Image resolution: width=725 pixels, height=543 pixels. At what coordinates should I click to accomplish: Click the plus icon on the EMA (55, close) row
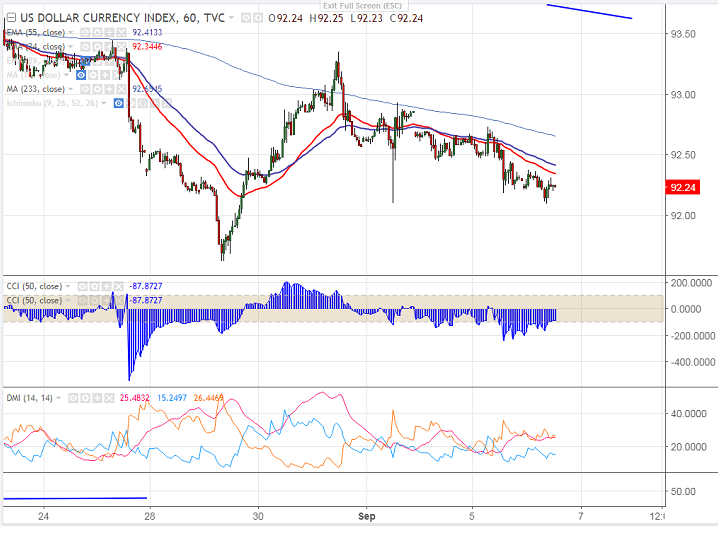pyautogui.click(x=109, y=33)
